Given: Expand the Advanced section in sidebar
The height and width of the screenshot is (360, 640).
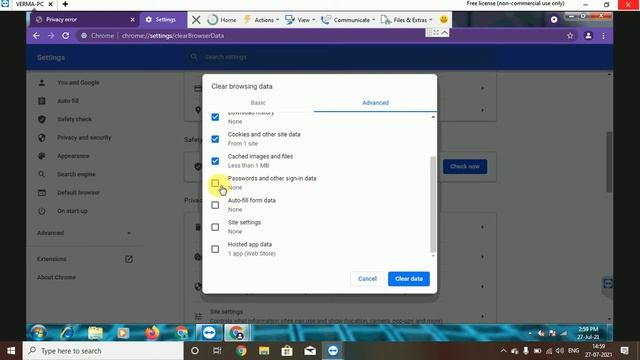Looking at the screenshot, I should tap(84, 233).
